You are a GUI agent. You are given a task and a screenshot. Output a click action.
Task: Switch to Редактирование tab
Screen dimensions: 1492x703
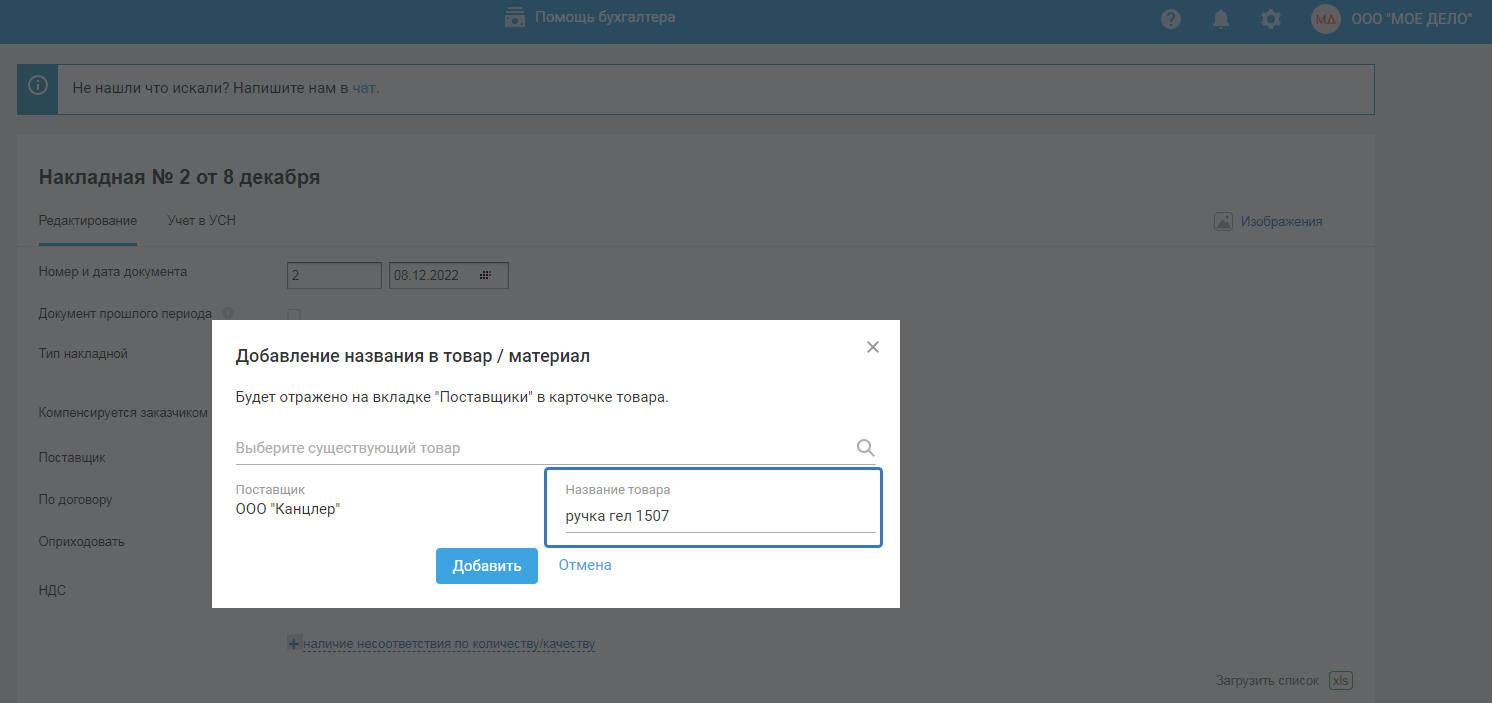[x=88, y=221]
